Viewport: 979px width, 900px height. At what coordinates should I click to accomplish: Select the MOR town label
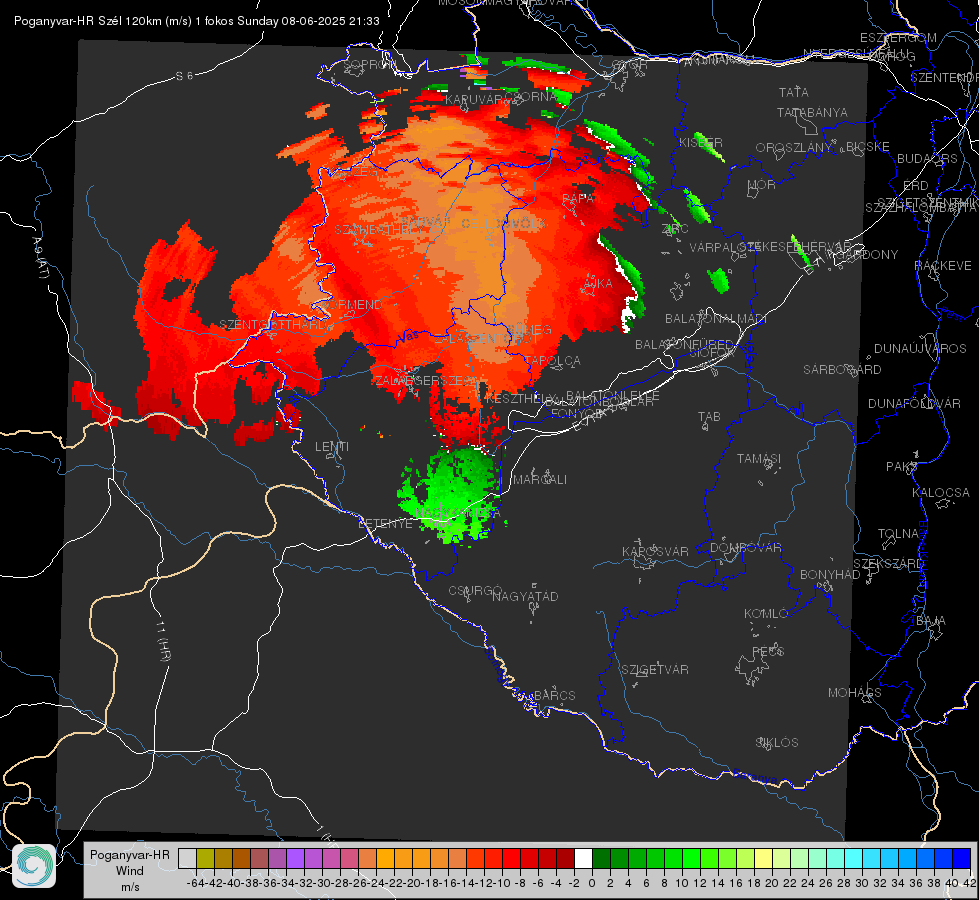(762, 184)
